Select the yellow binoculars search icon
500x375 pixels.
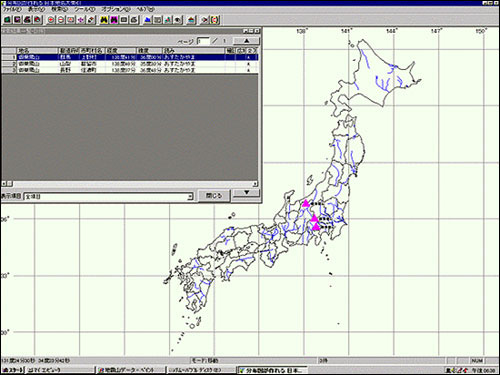[x=104, y=20]
